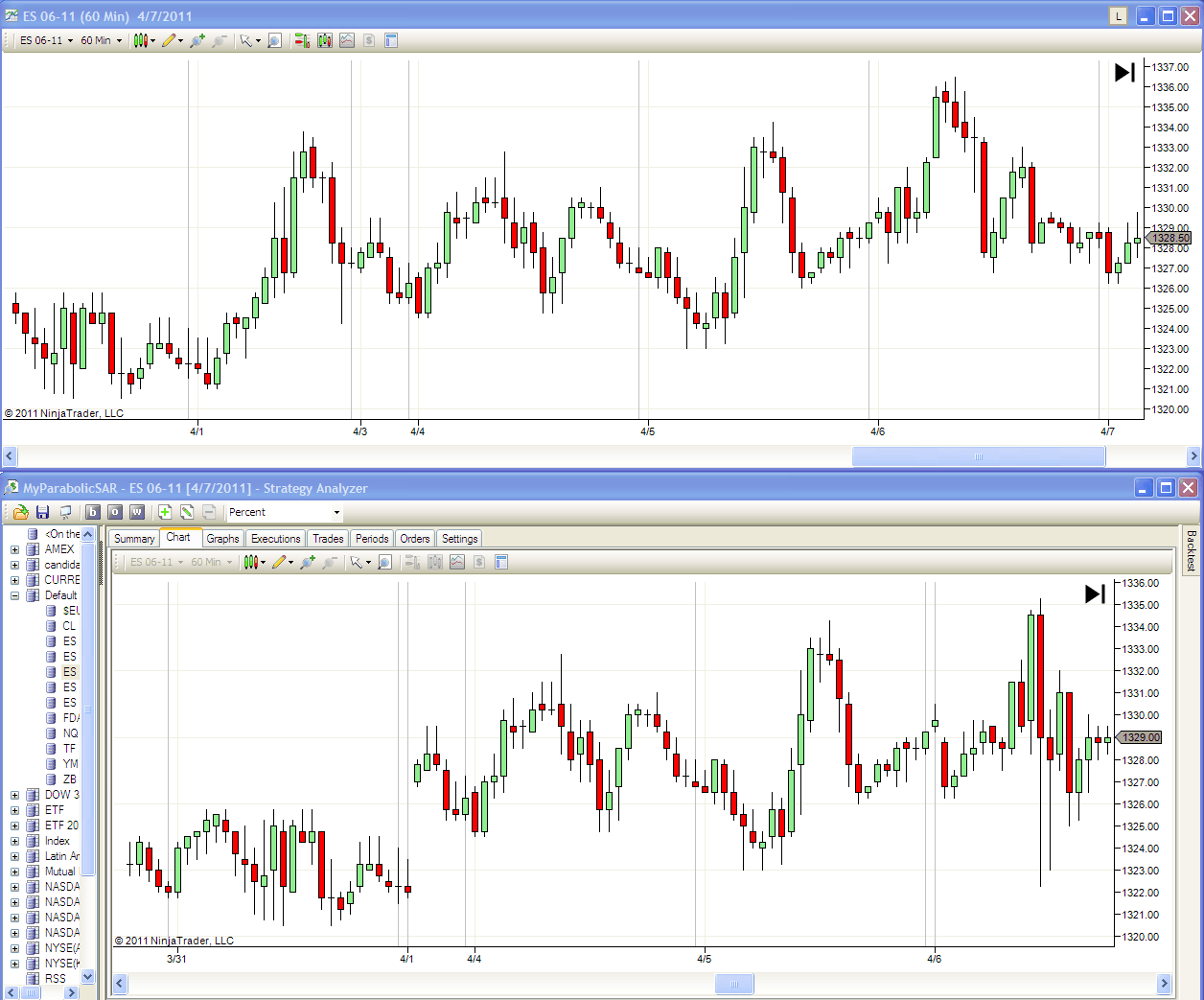Click top chart horizontal scrollbar thumb
1204x1000 pixels.
click(x=979, y=456)
